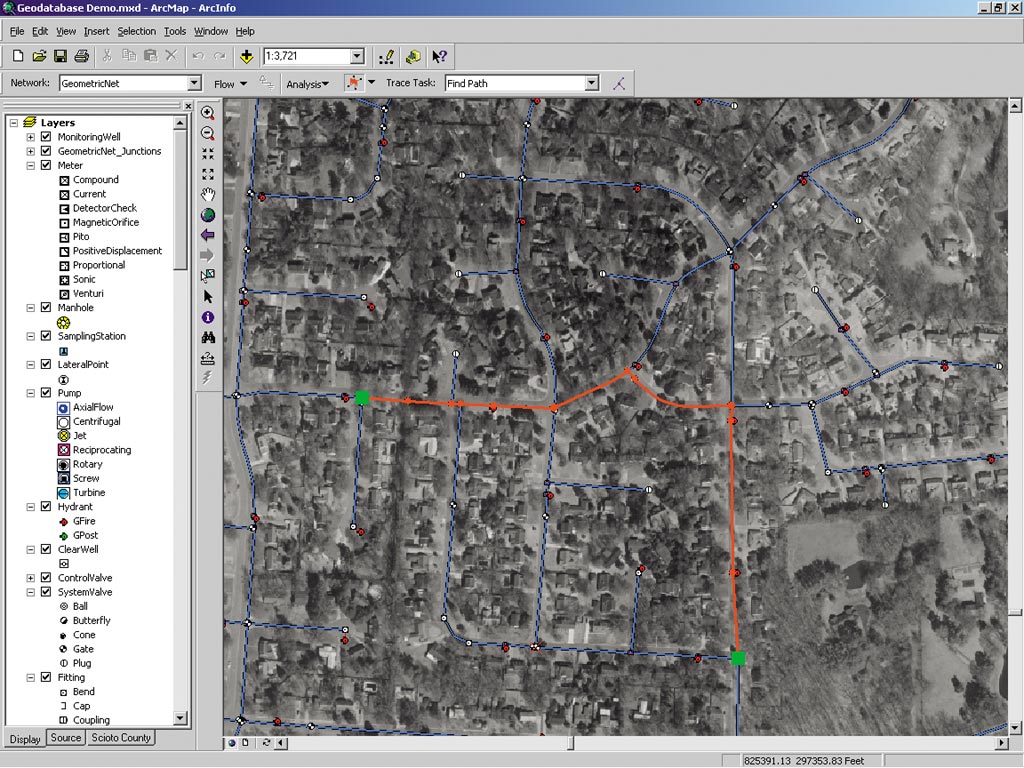Expand the MonitoringWell layer legend
The width and height of the screenshot is (1024, 768).
[30, 137]
